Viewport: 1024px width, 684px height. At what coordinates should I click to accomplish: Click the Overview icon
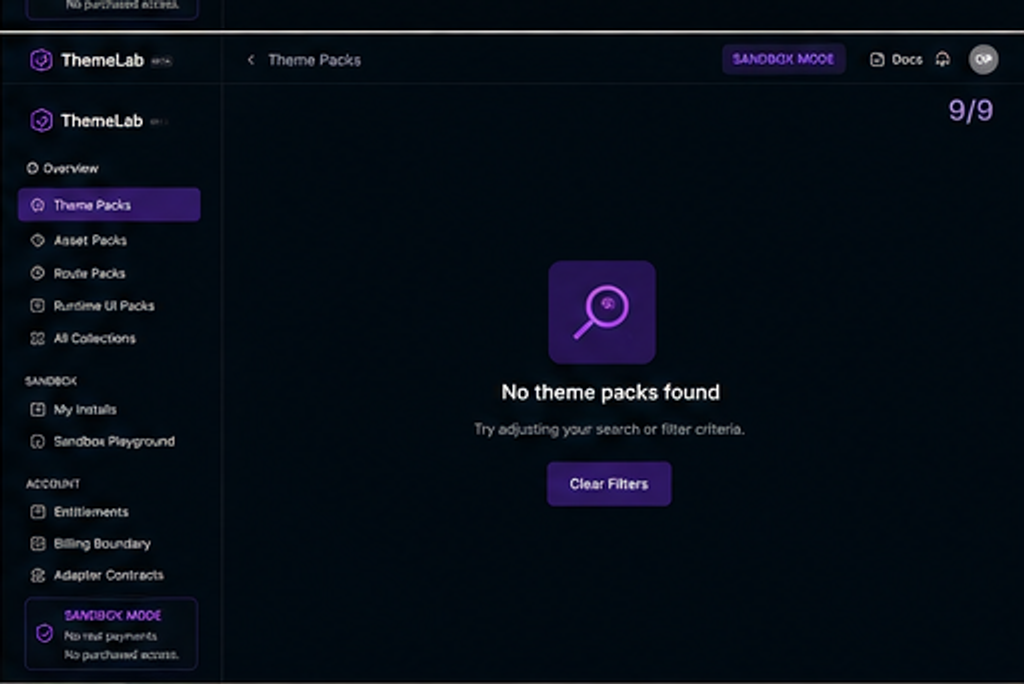pyautogui.click(x=32, y=169)
